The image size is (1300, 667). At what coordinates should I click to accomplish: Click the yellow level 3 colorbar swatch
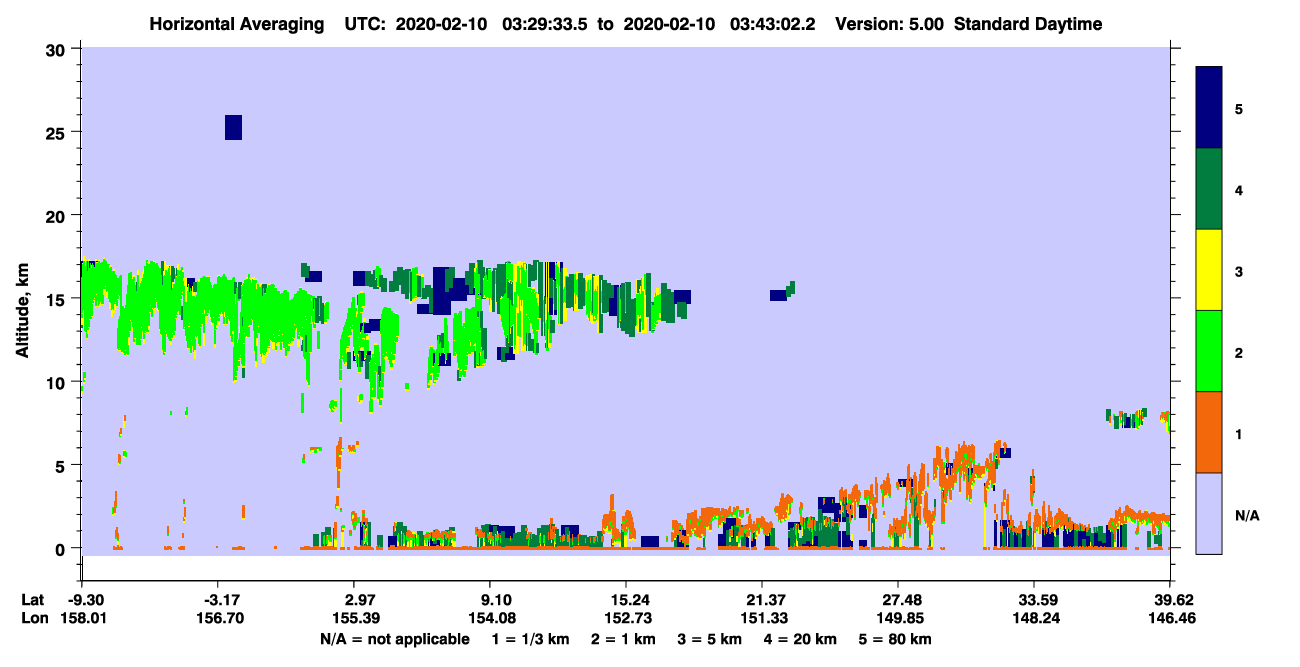(x=1209, y=270)
